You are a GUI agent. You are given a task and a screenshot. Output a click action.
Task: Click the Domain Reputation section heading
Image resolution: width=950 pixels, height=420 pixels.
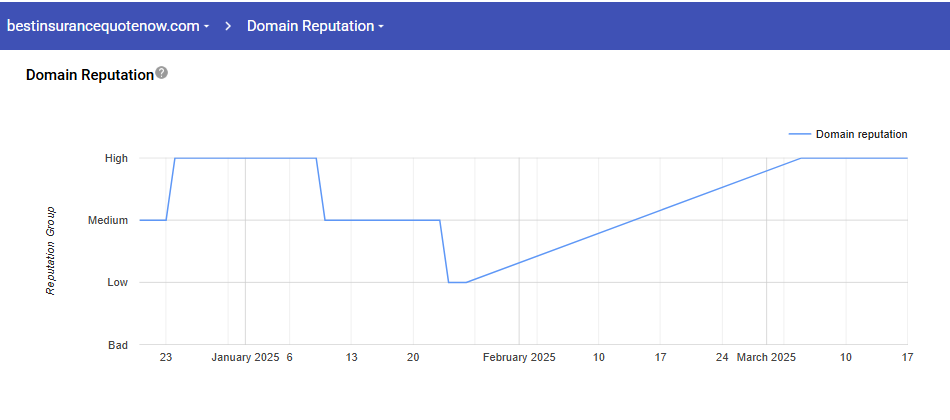(89, 75)
